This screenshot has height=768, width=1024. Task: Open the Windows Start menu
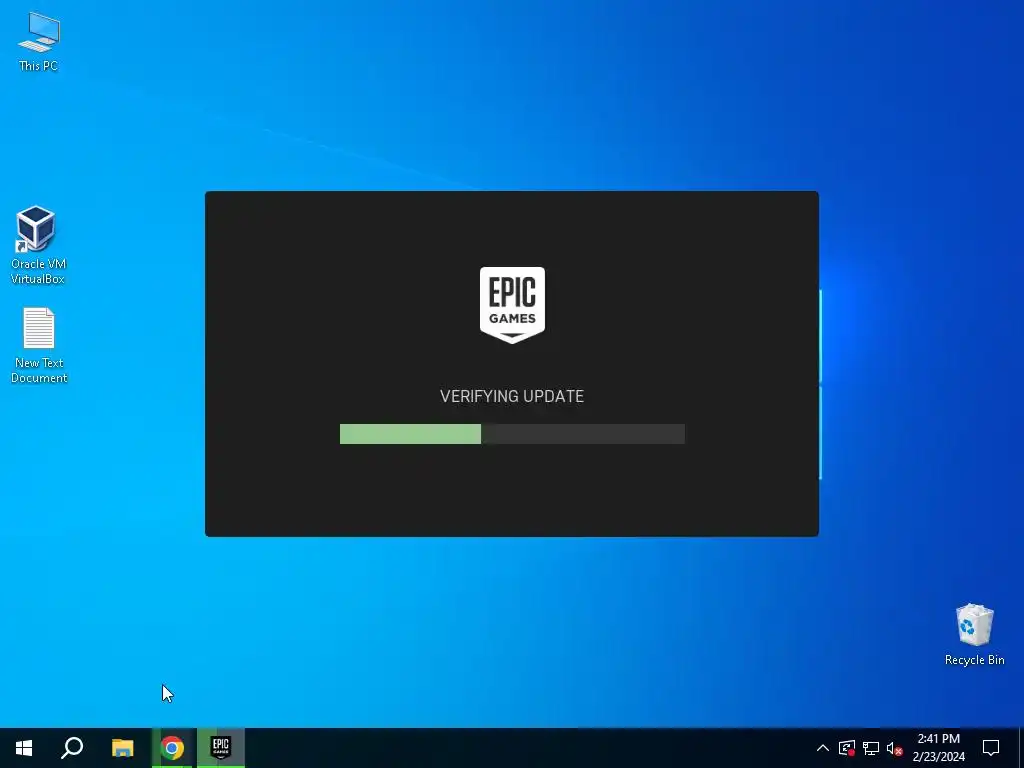24,748
